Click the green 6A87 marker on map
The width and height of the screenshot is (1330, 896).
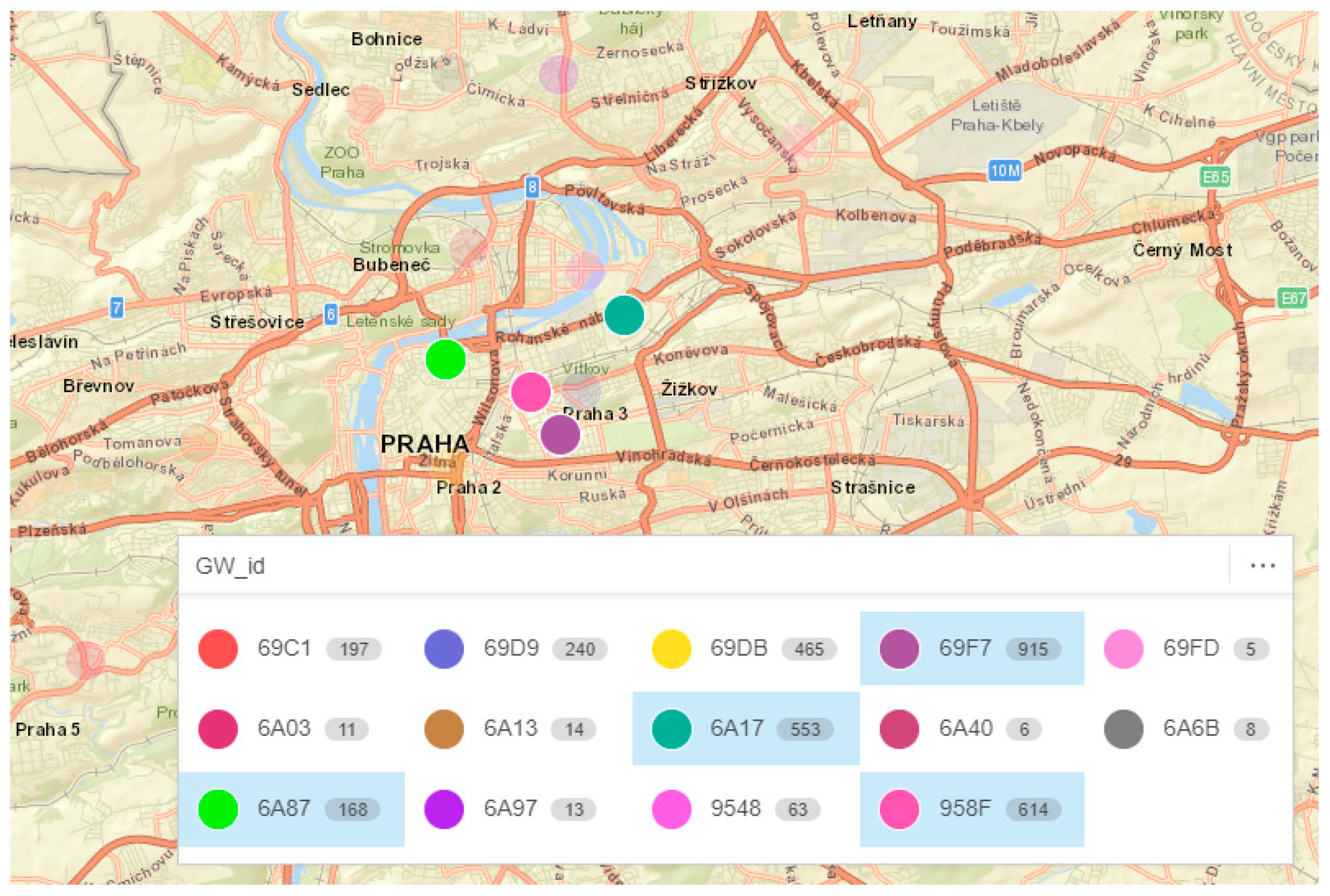pos(445,359)
